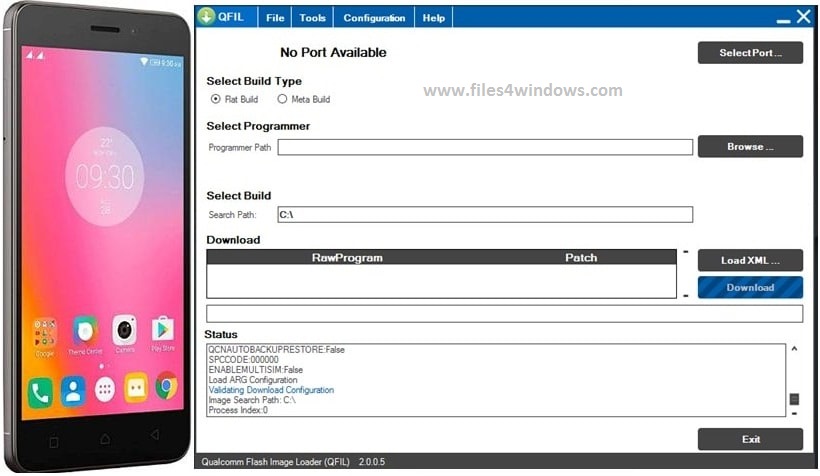Image resolution: width=820 pixels, height=476 pixels.
Task: Open the Configuration menu
Action: pos(374,18)
